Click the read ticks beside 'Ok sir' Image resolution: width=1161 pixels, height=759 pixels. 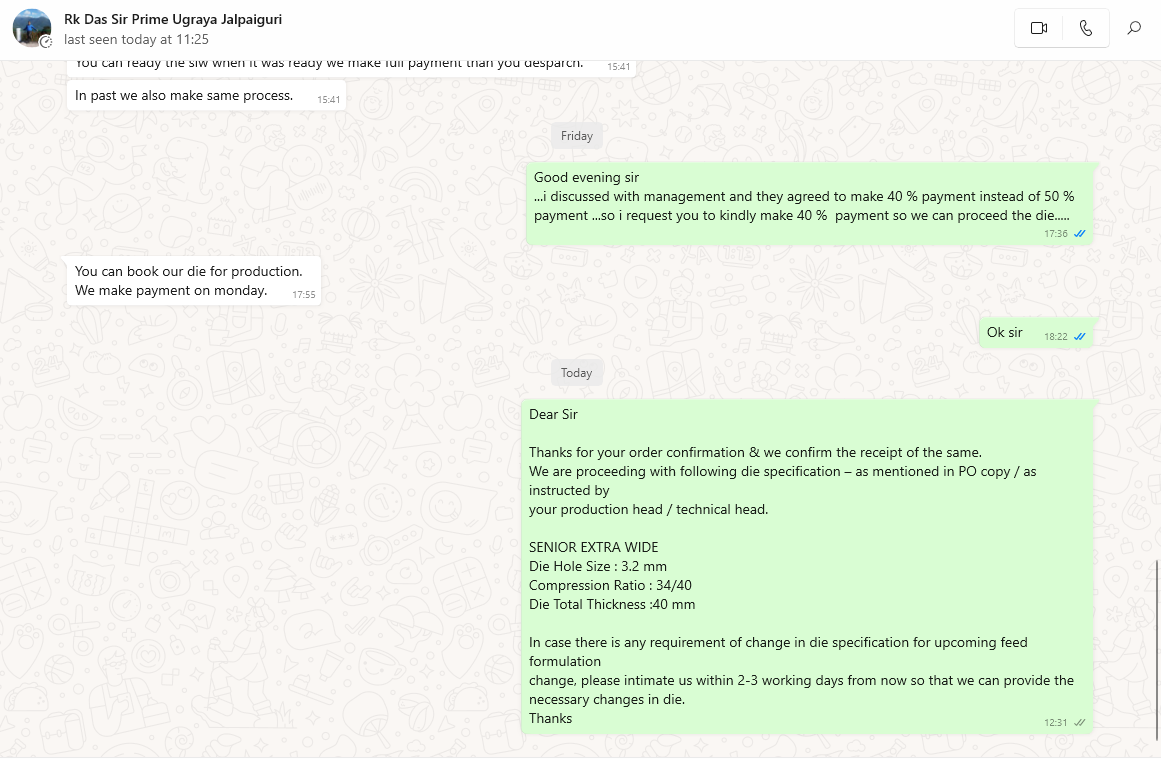coord(1079,336)
